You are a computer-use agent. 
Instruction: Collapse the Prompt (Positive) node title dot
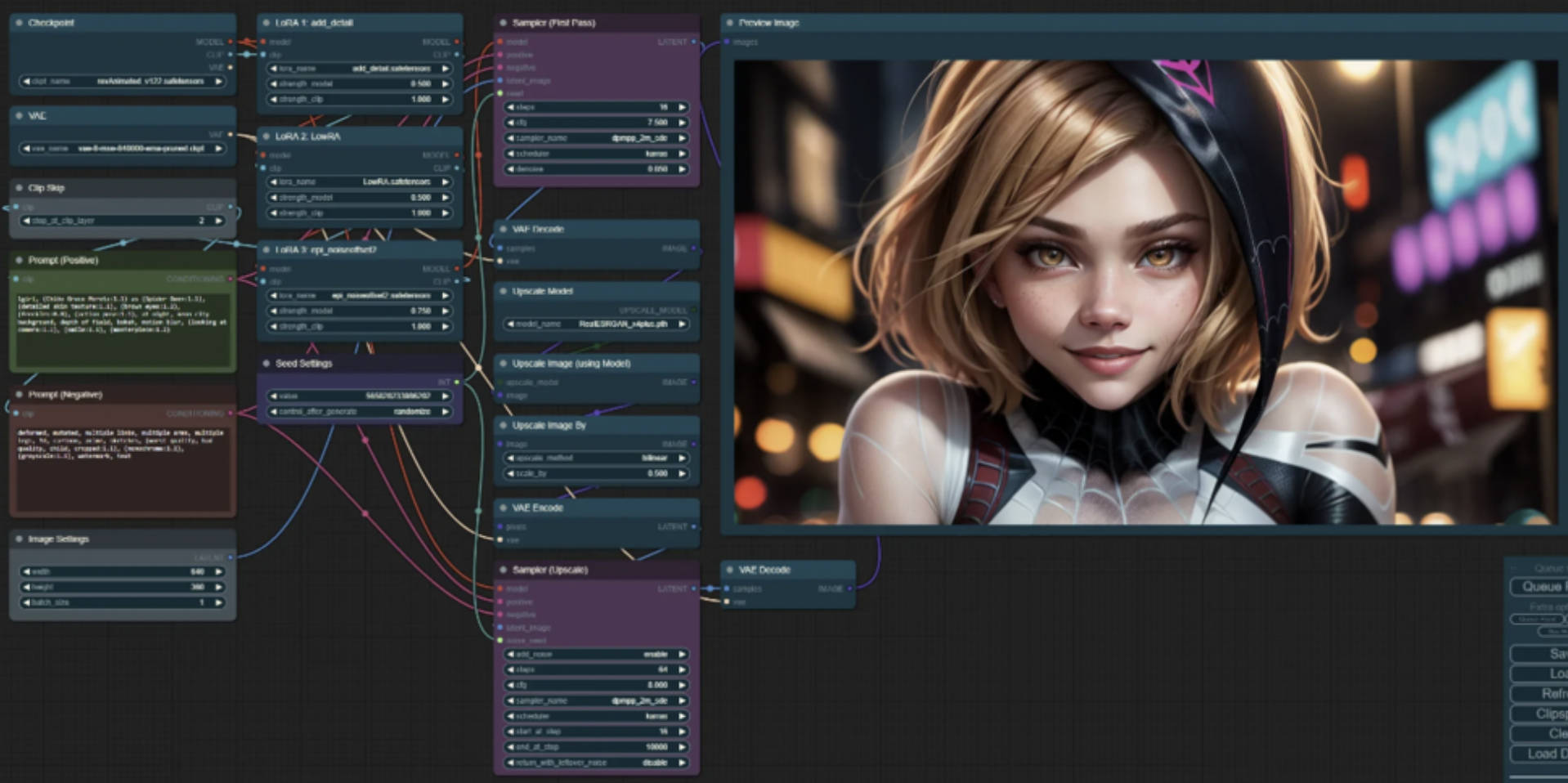click(x=19, y=260)
